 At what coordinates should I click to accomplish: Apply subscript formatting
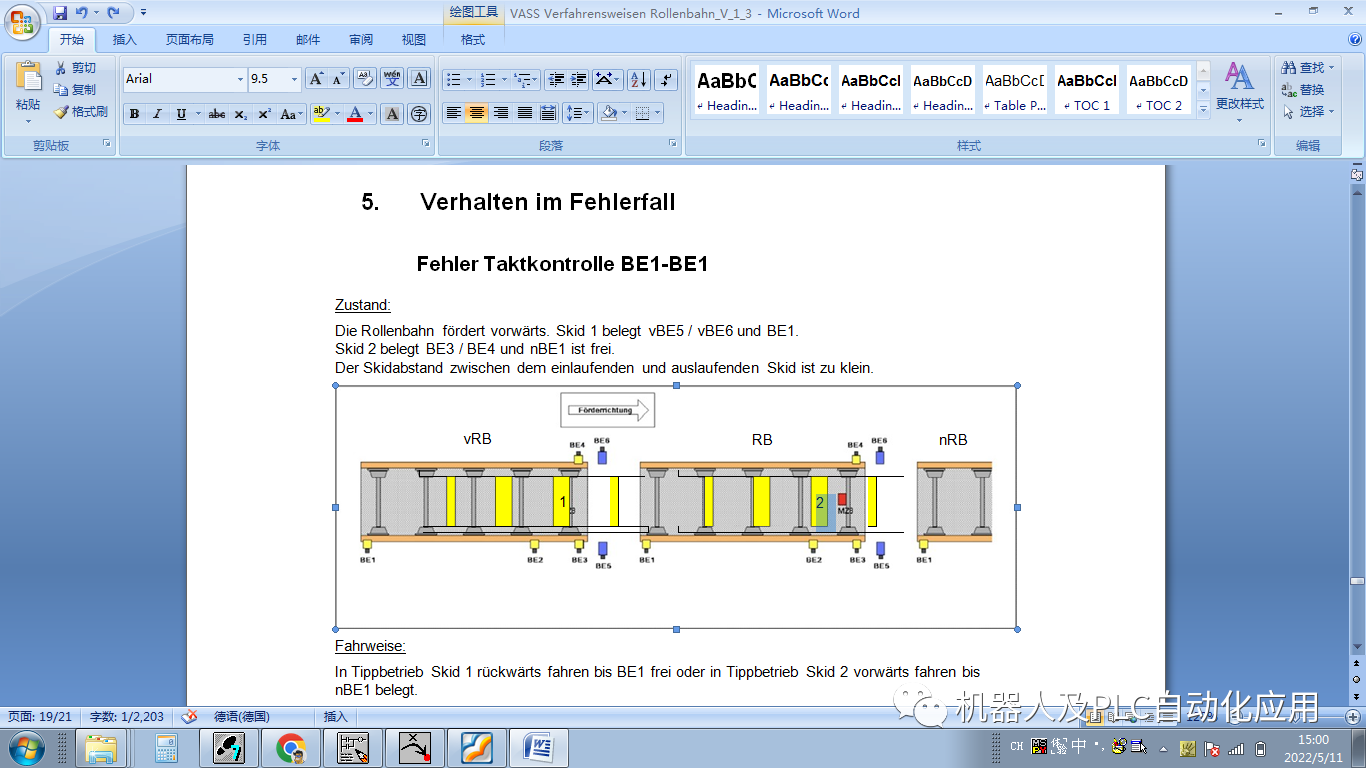[241, 114]
